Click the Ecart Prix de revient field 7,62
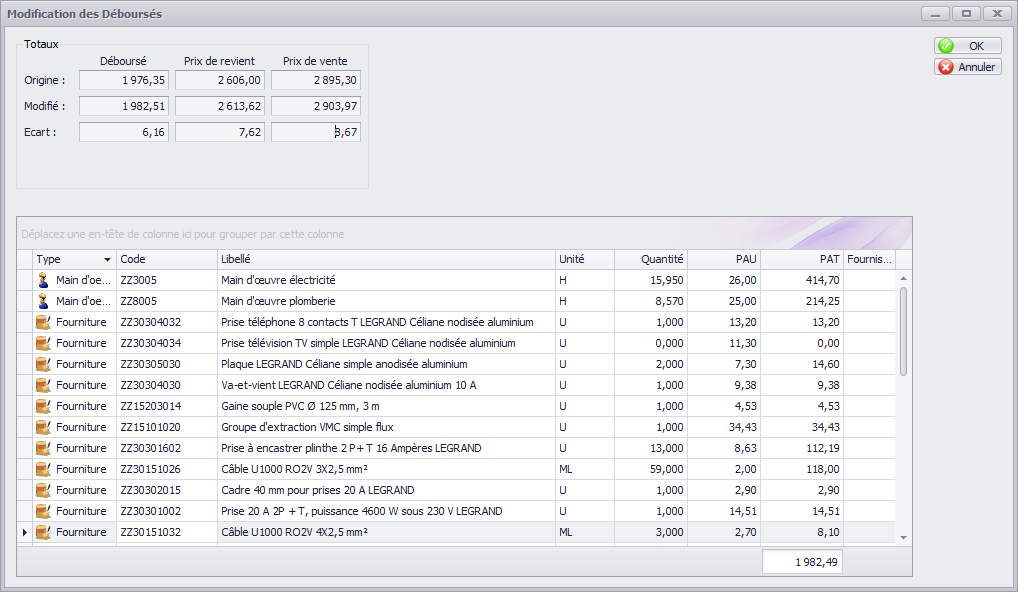Image resolution: width=1018 pixels, height=592 pixels. (x=220, y=132)
